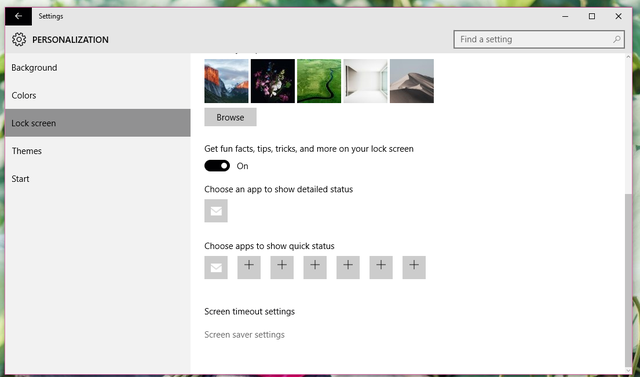Click the vertical scrollbar thumb
This screenshot has width=640, height=377.
pos(628,280)
